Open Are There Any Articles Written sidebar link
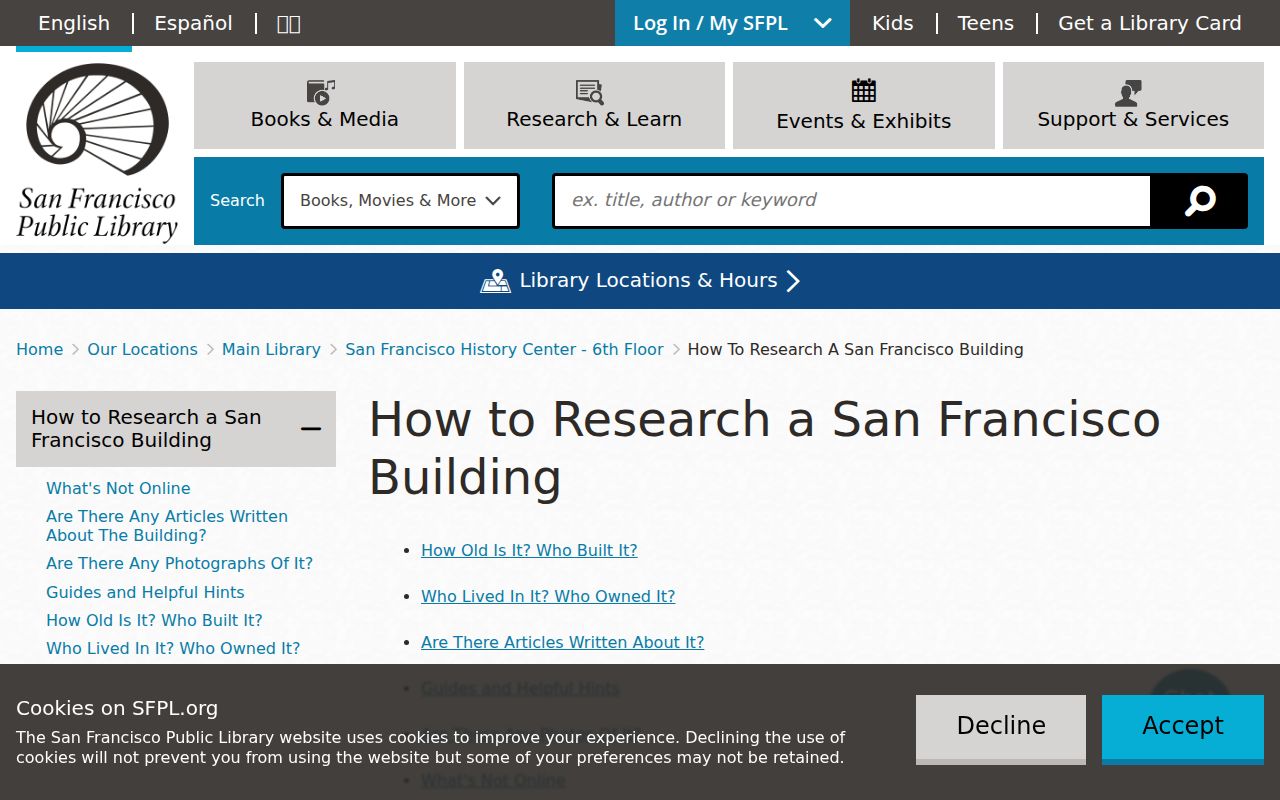The image size is (1280, 800). (x=167, y=526)
